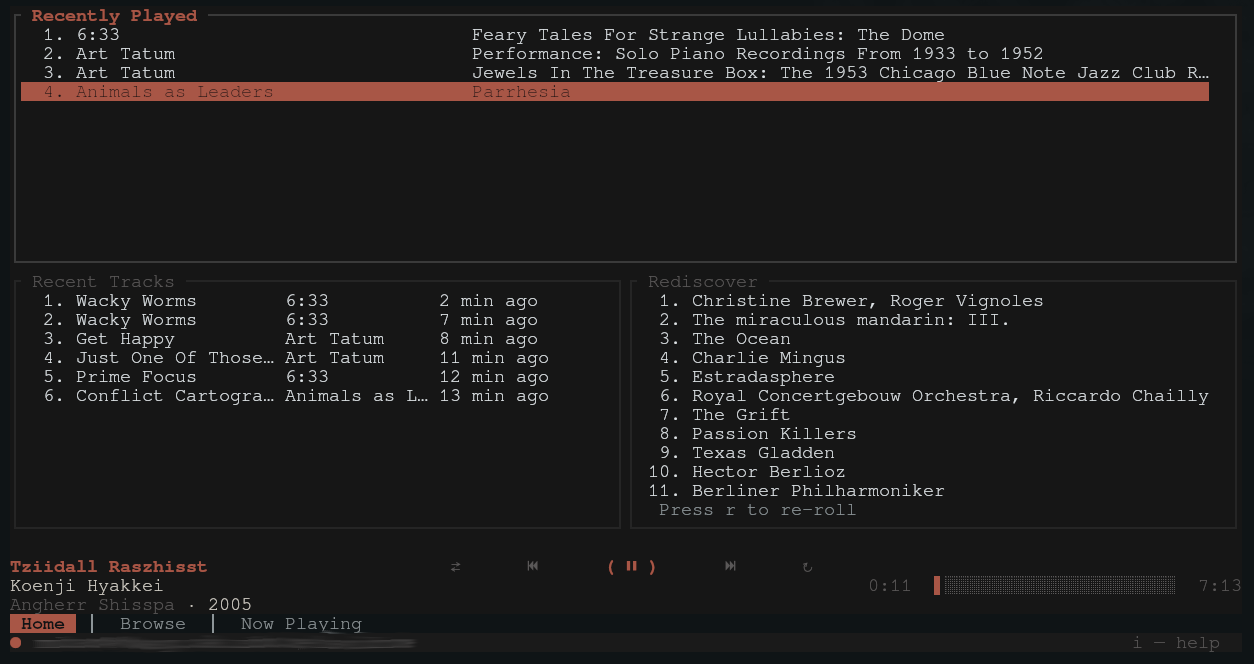Open the Now Playing tab
This screenshot has height=664, width=1254.
301,624
